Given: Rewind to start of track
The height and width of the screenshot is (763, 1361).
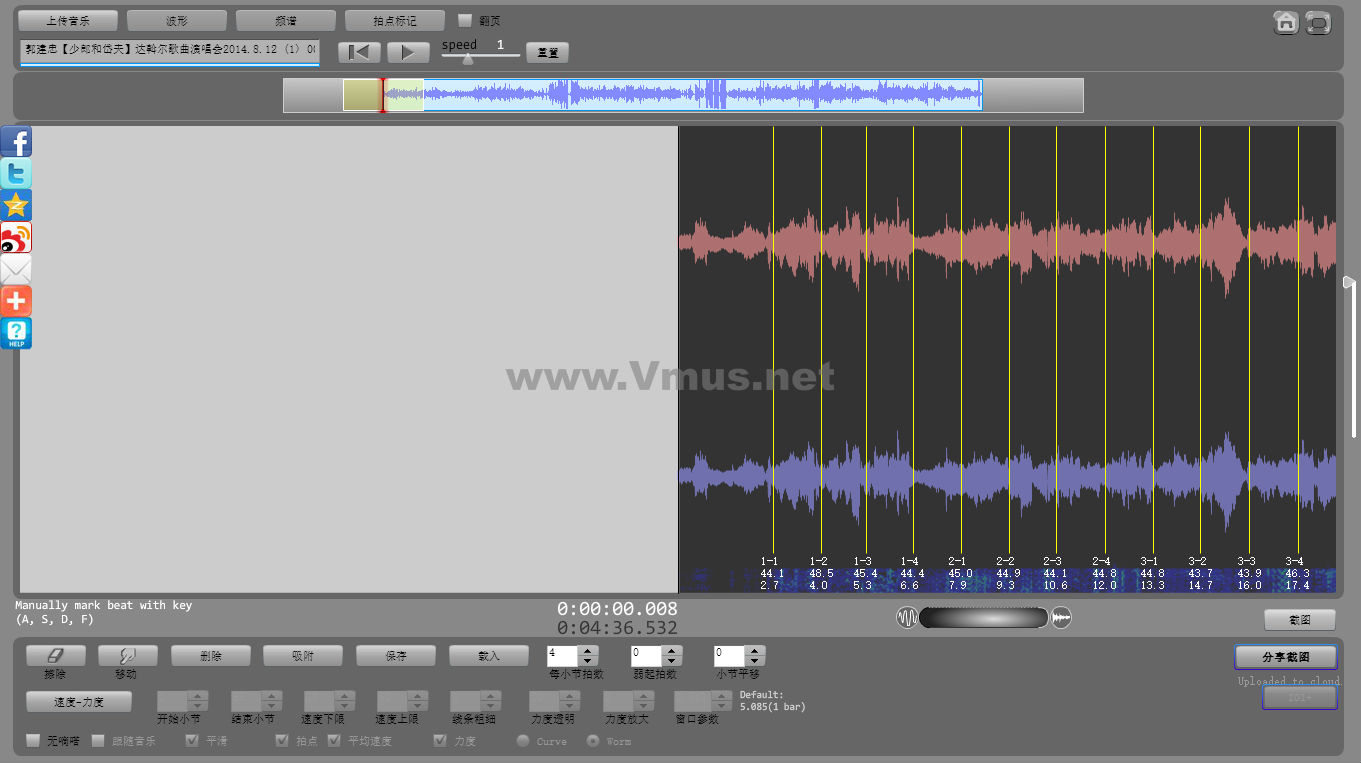Looking at the screenshot, I should [x=359, y=53].
